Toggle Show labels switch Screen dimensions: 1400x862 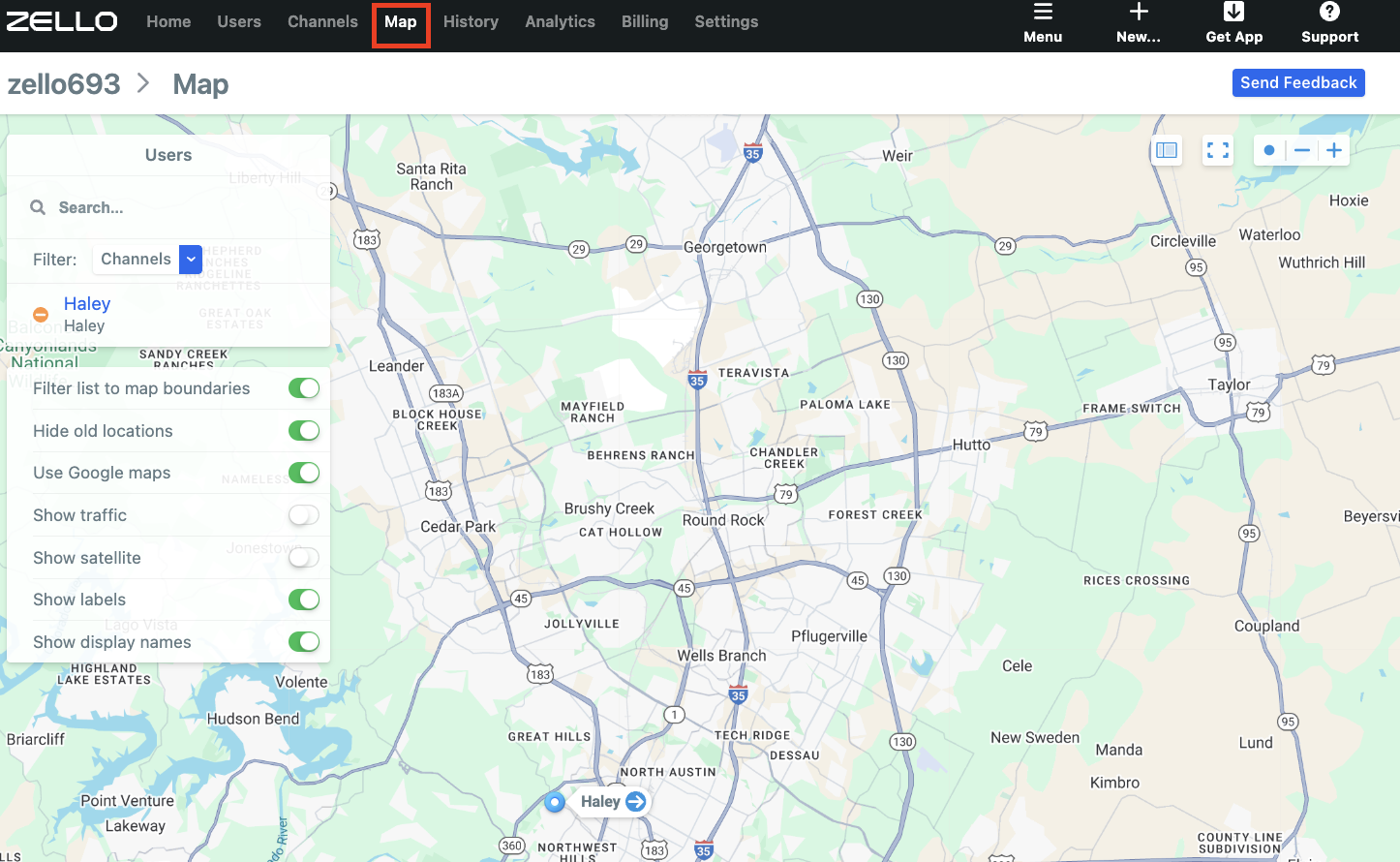click(304, 600)
